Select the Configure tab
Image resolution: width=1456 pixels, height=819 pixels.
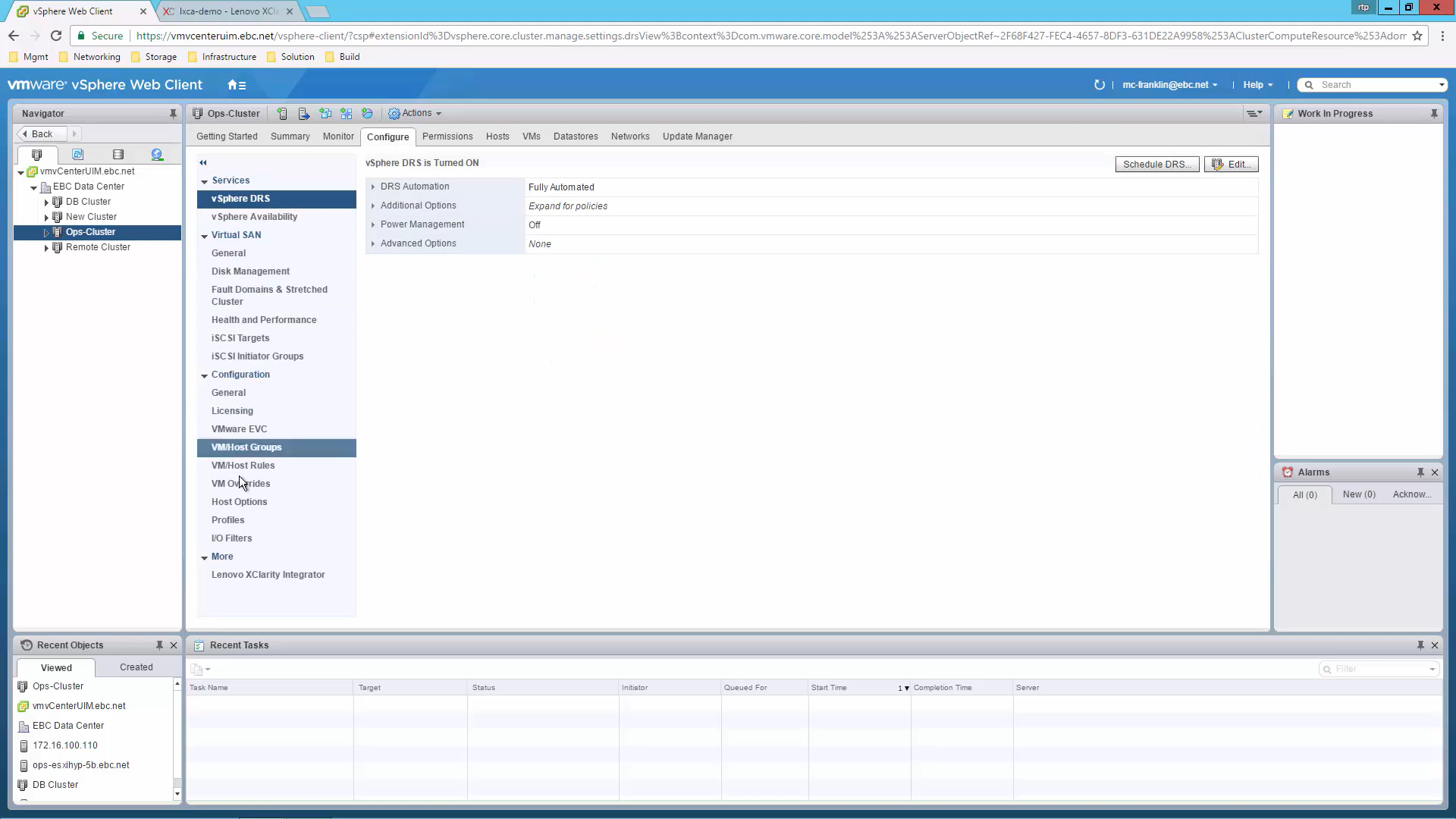(388, 135)
